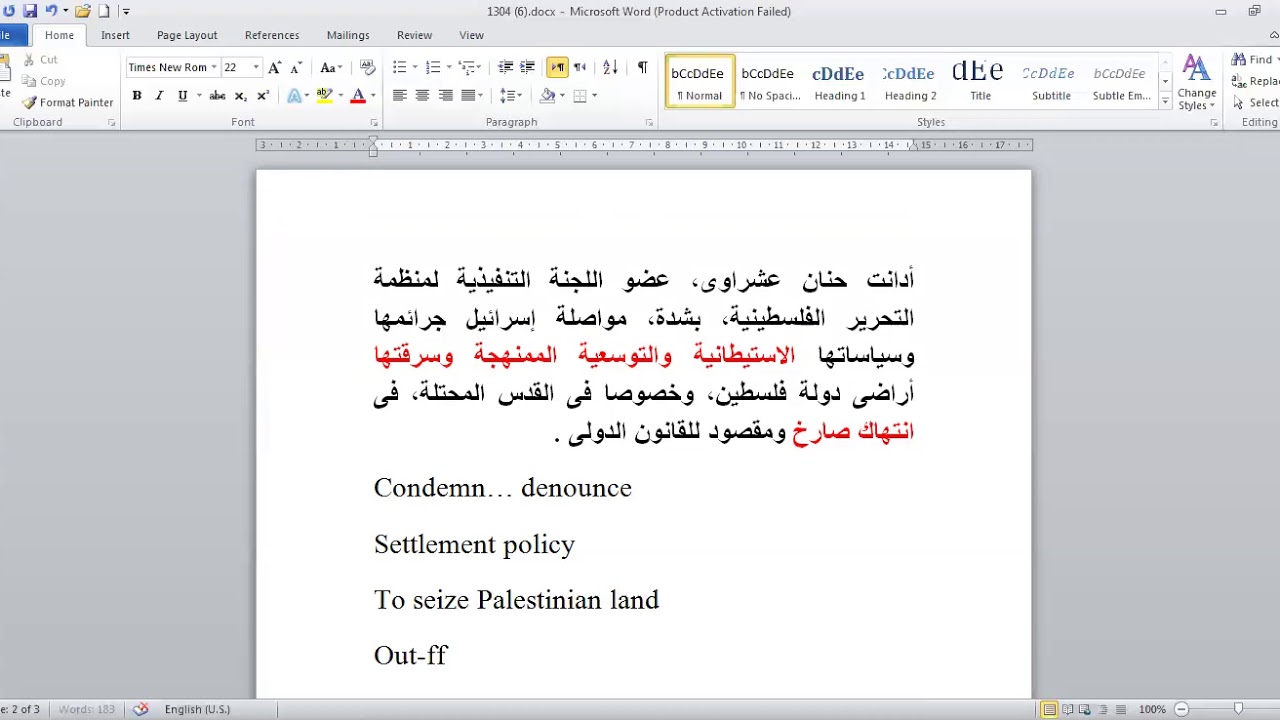Click the Grow Font icon
The width and height of the screenshot is (1280, 720).
click(275, 67)
